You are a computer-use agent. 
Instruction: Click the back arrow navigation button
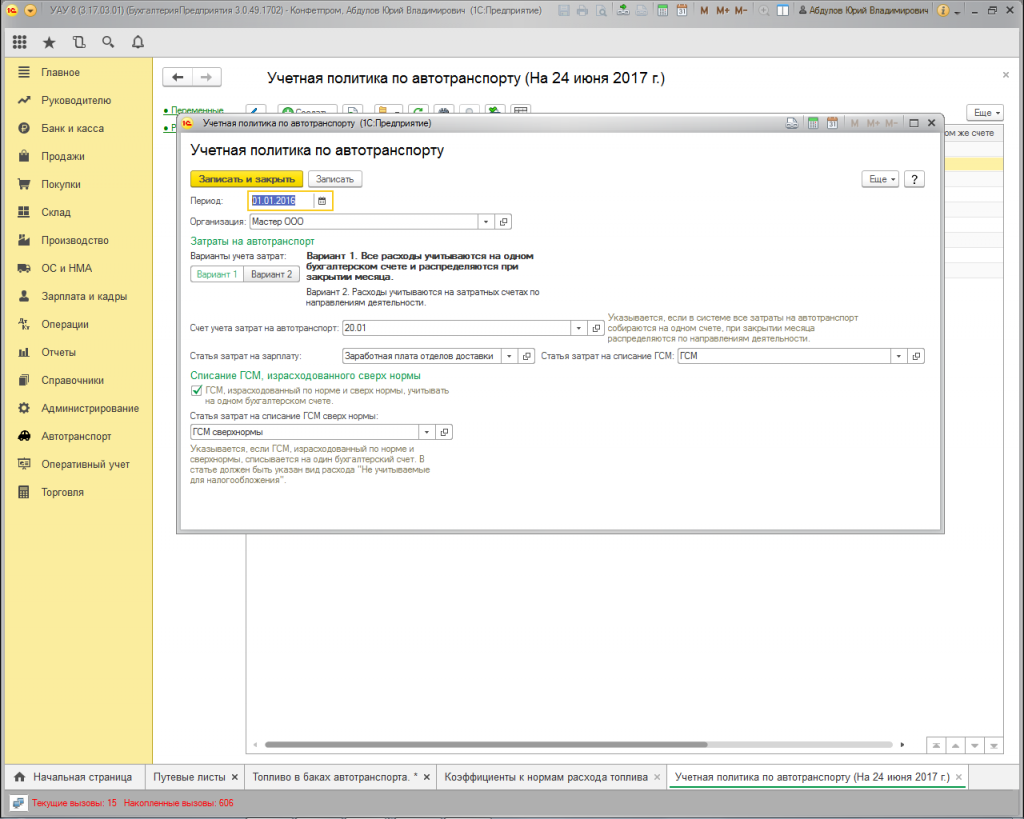pyautogui.click(x=178, y=78)
